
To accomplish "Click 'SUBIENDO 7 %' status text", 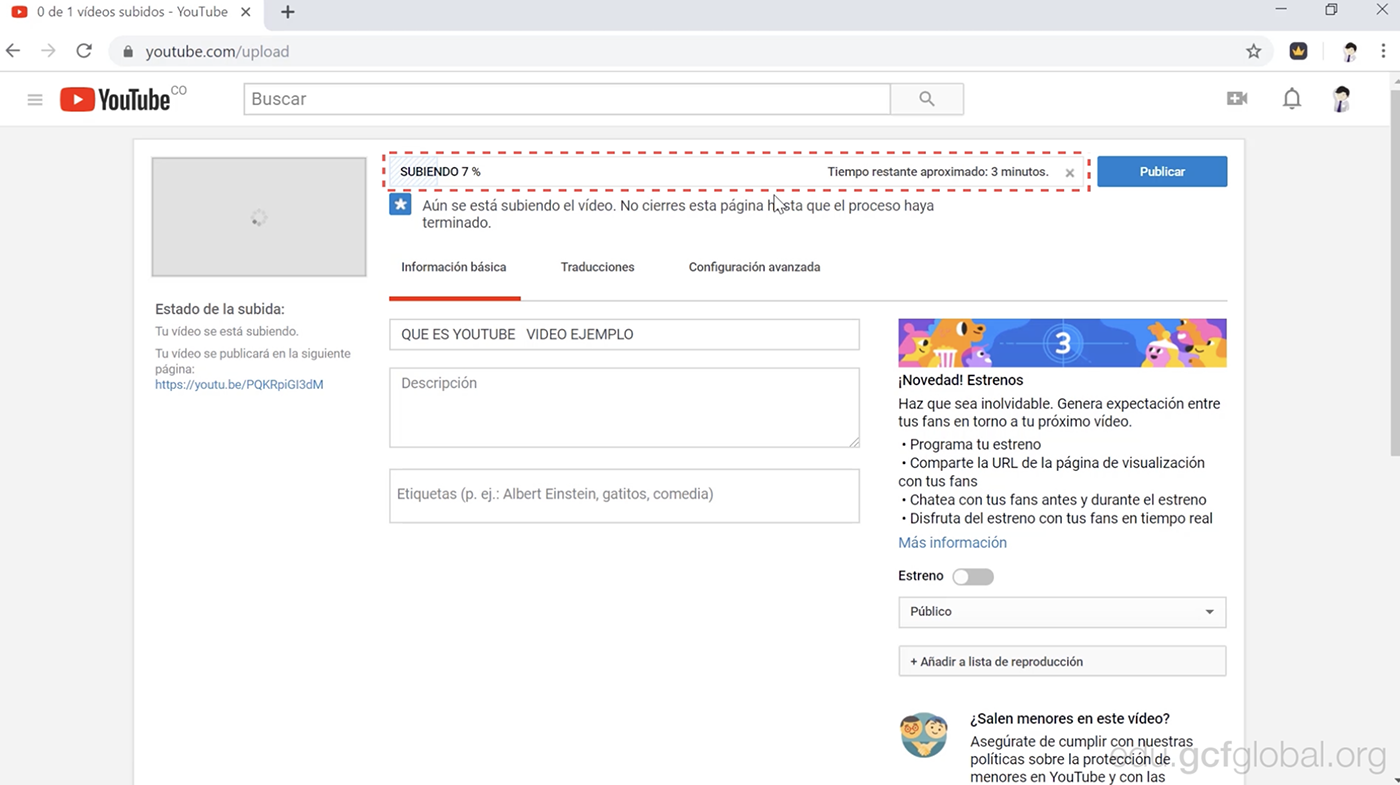I will 440,172.
